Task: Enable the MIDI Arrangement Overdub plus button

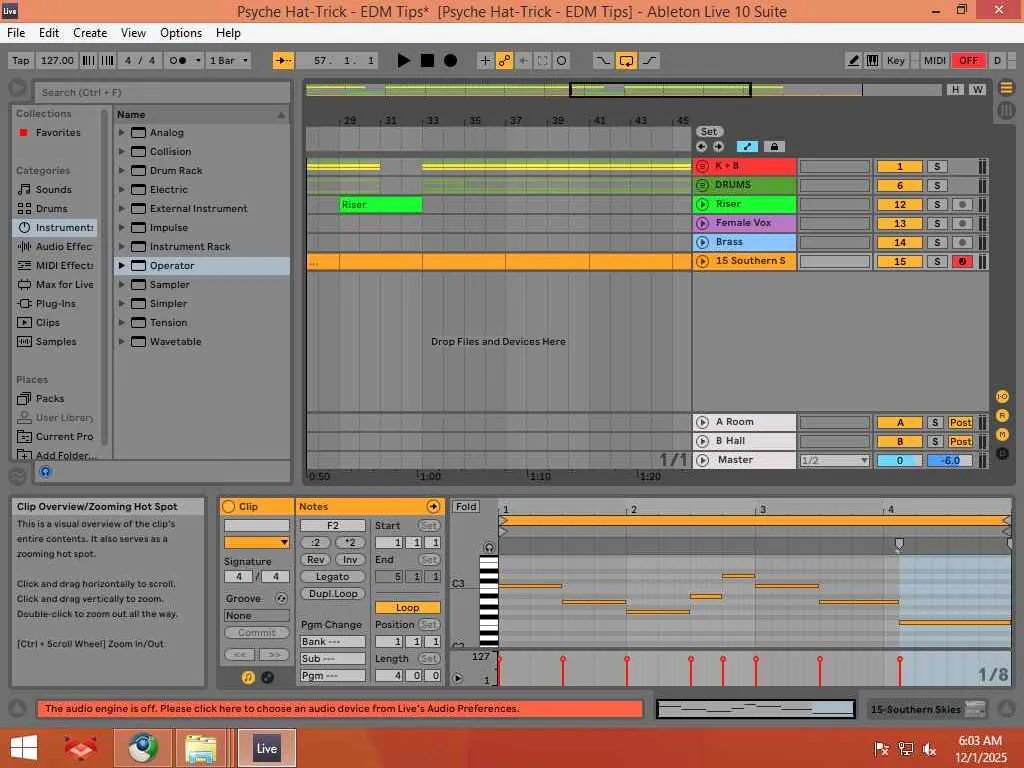Action: 485,61
